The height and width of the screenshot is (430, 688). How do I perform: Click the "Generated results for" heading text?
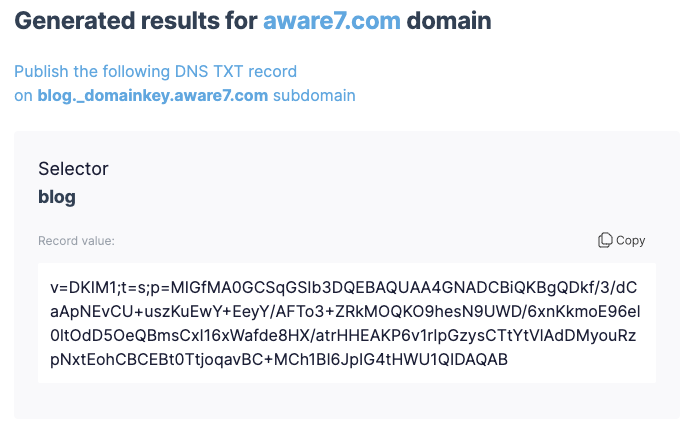coord(135,22)
